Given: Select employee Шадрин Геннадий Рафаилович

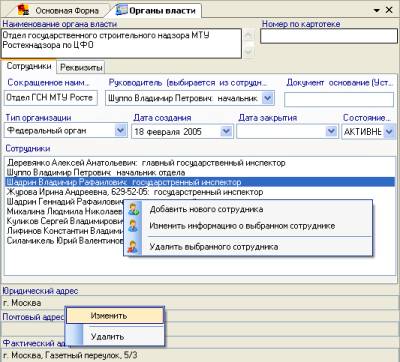Looking at the screenshot, I should (x=65, y=202).
